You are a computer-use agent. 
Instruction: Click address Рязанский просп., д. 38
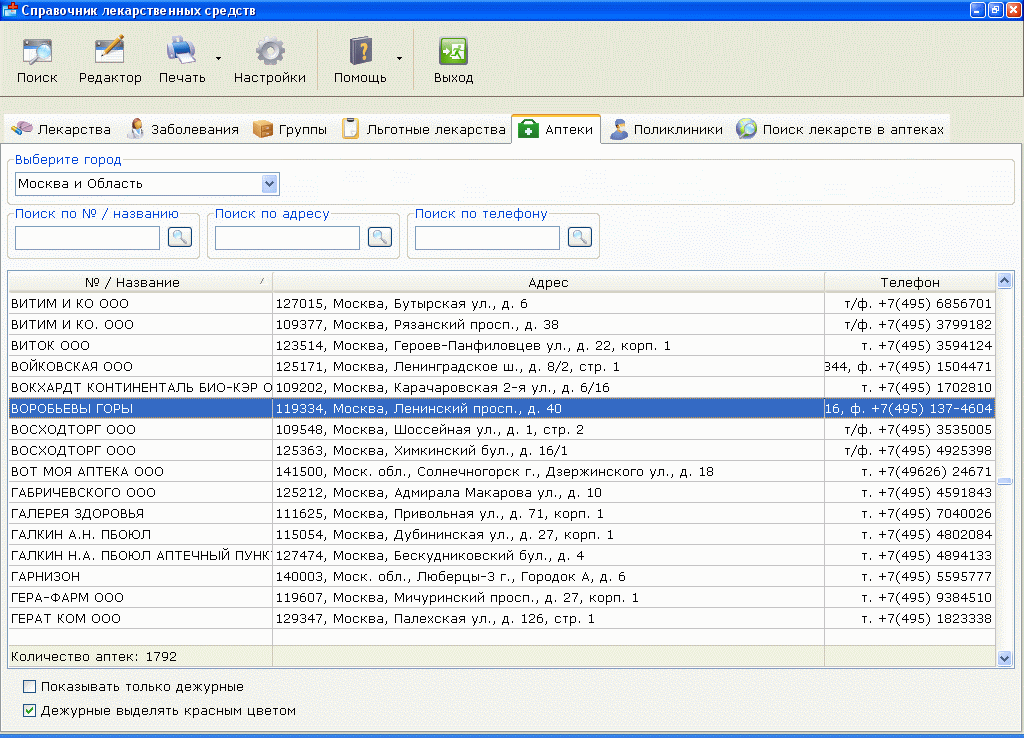pos(475,325)
